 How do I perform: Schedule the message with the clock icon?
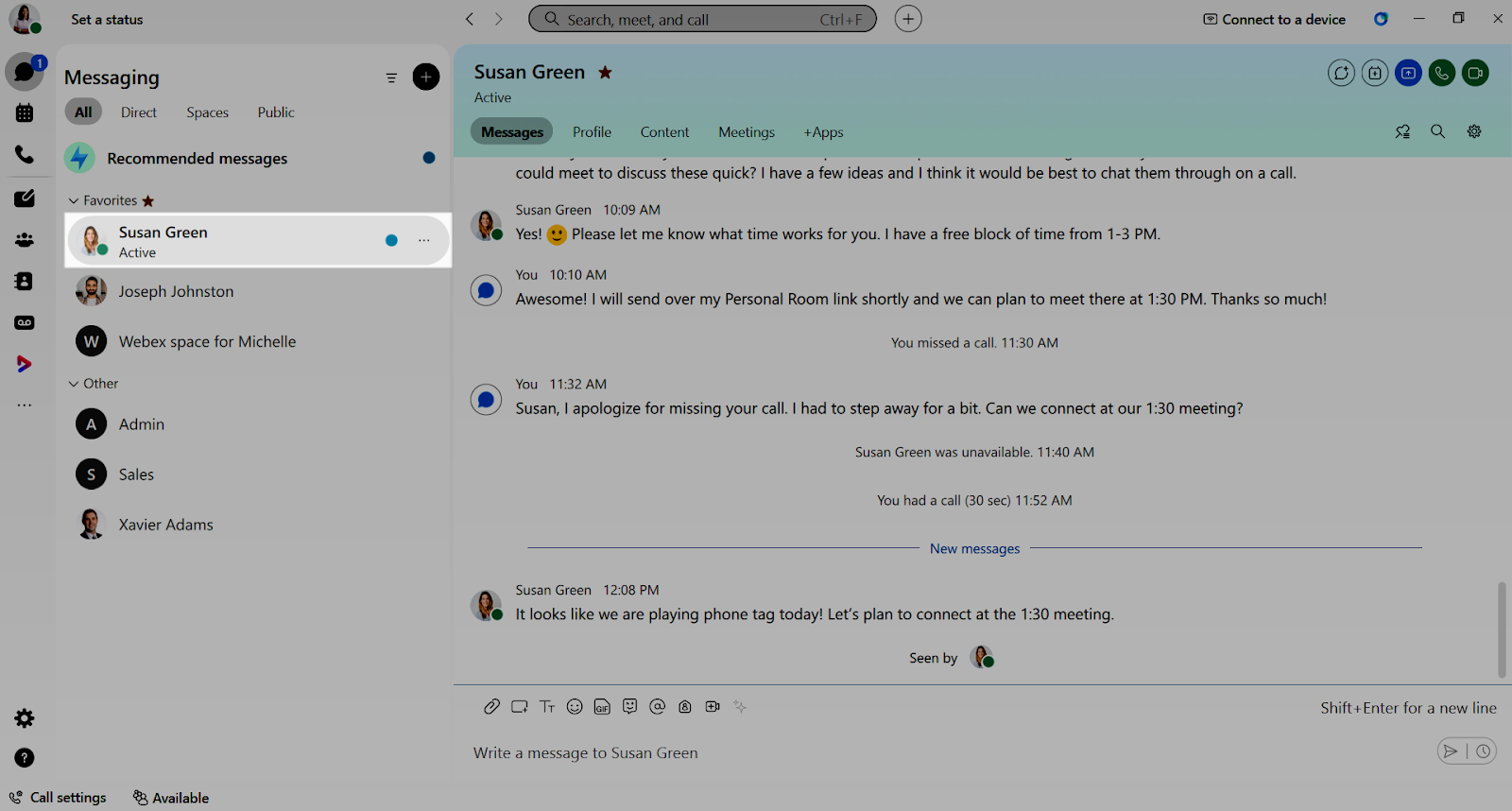pyautogui.click(x=1484, y=751)
